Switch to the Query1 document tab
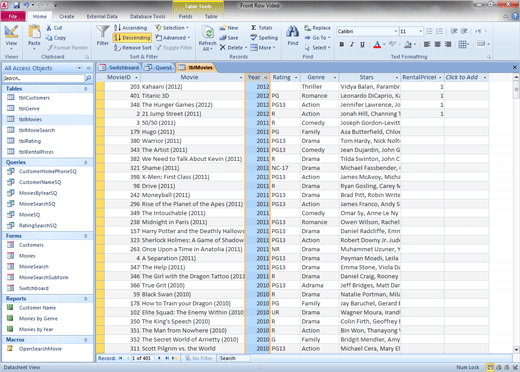This screenshot has width=520, height=372. click(159, 68)
